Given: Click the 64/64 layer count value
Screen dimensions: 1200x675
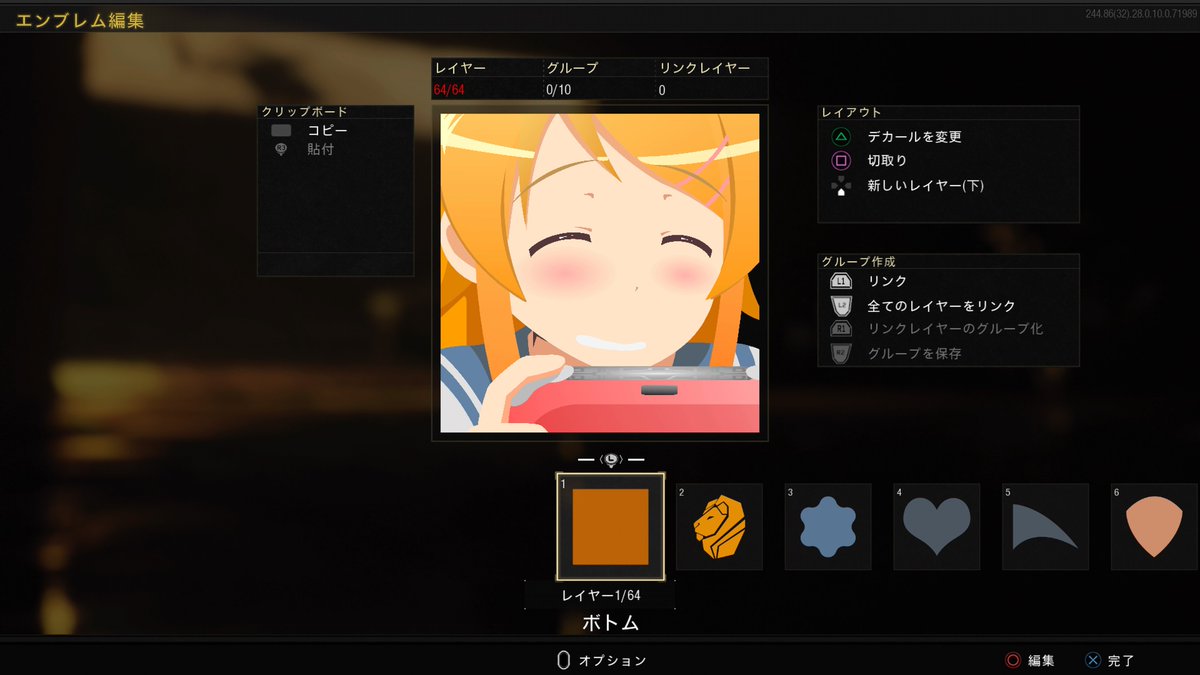Looking at the screenshot, I should [449, 90].
